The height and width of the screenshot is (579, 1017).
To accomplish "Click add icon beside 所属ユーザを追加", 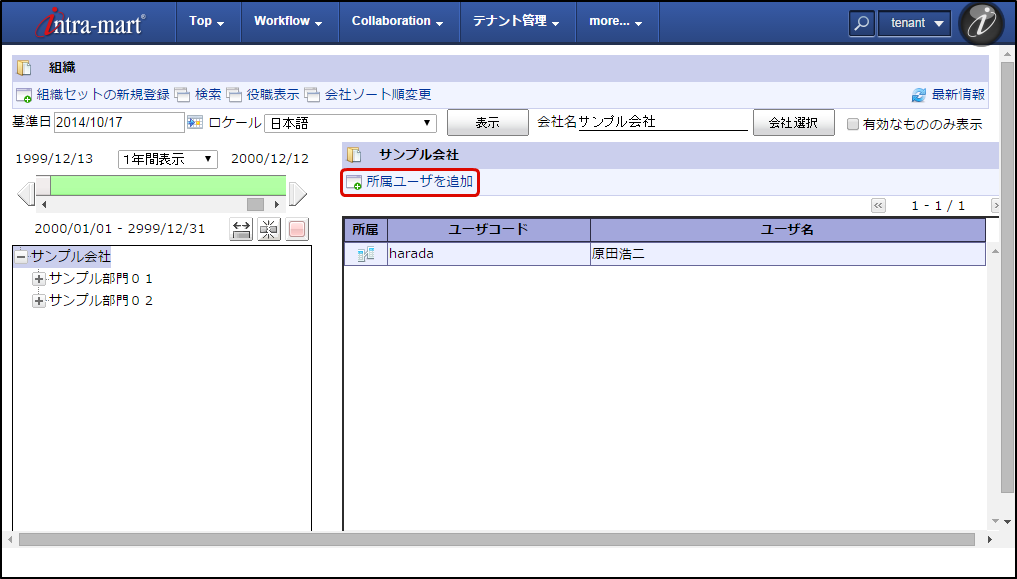I will click(x=354, y=182).
